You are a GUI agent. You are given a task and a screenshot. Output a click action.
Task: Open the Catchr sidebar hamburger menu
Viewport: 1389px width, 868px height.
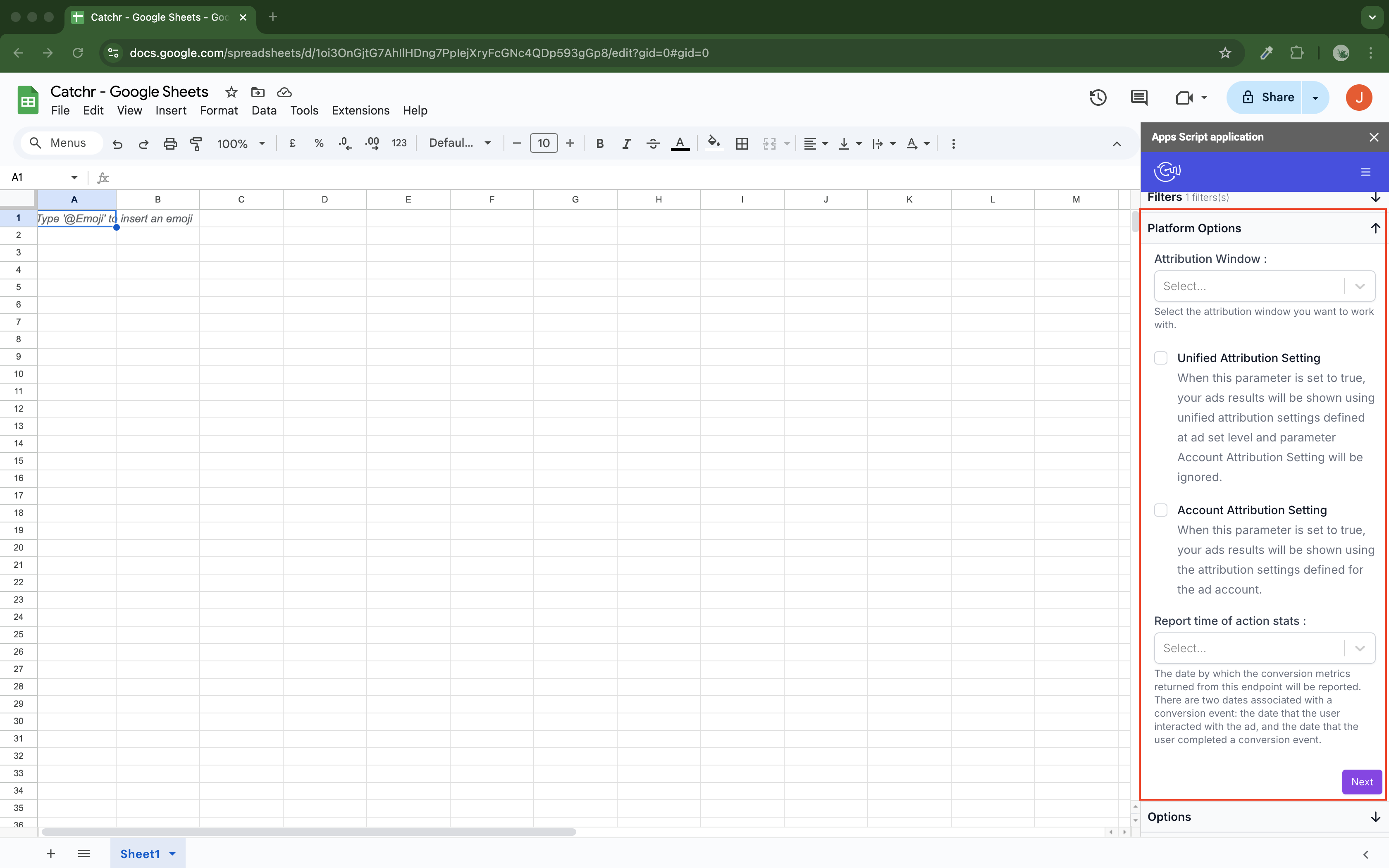(x=1365, y=172)
